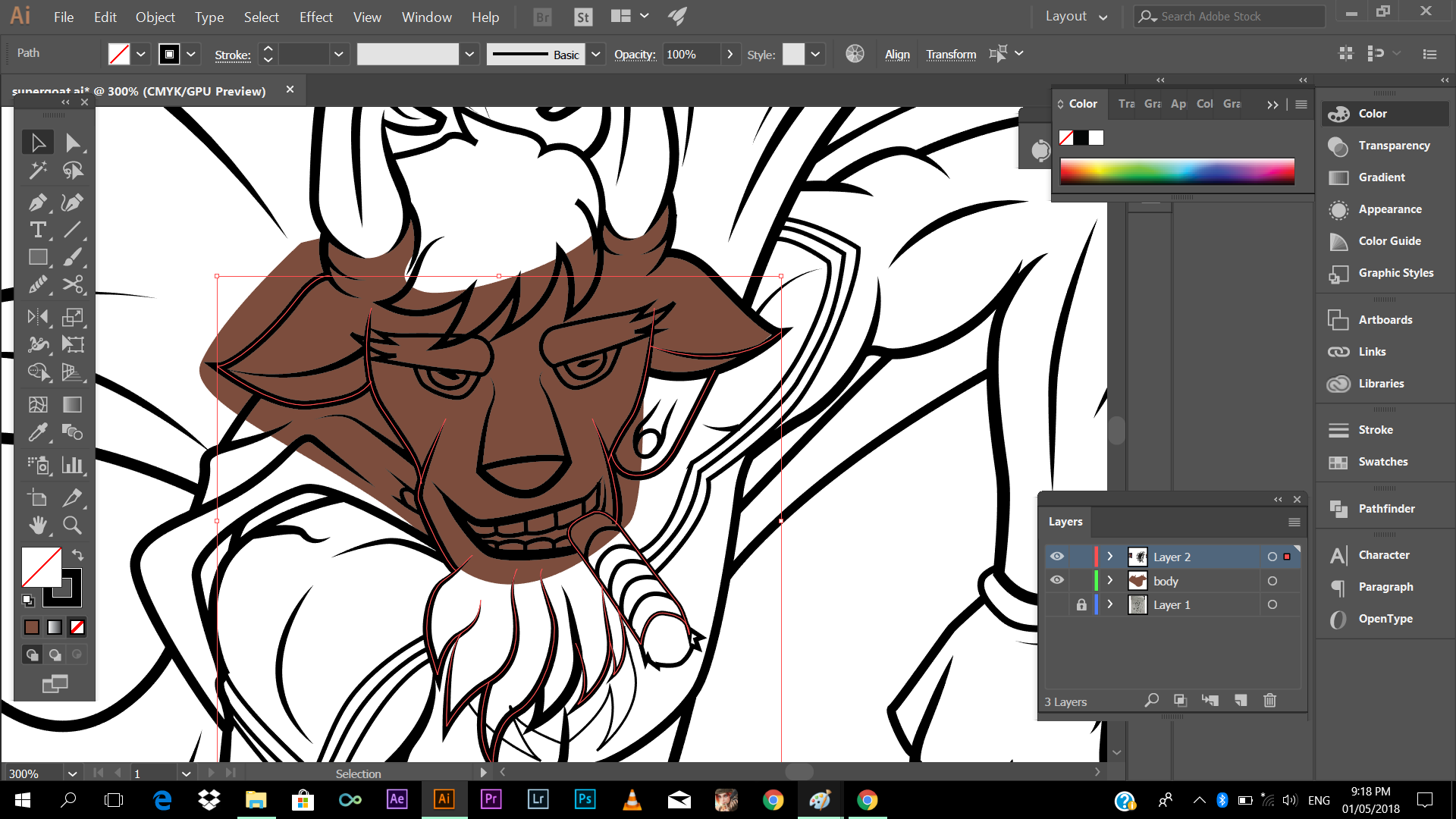The width and height of the screenshot is (1456, 819).
Task: Select the Pen tool
Action: tap(37, 202)
